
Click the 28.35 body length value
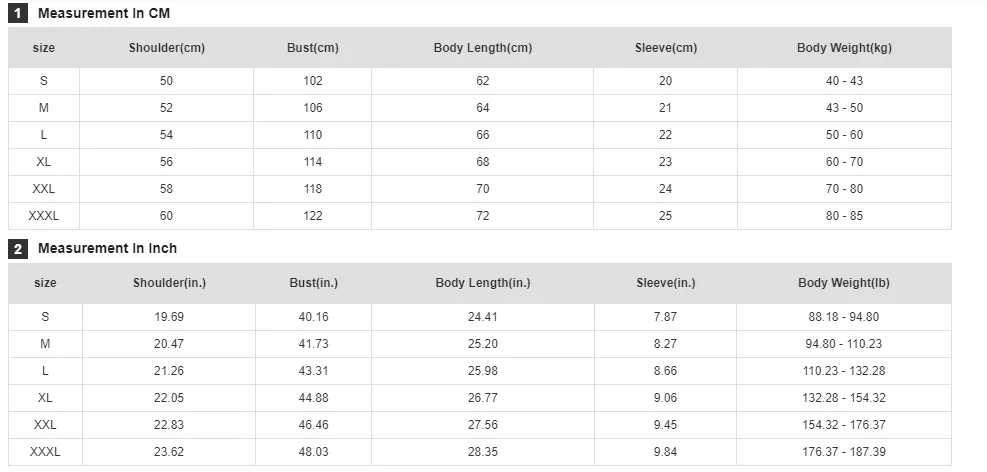click(x=483, y=452)
